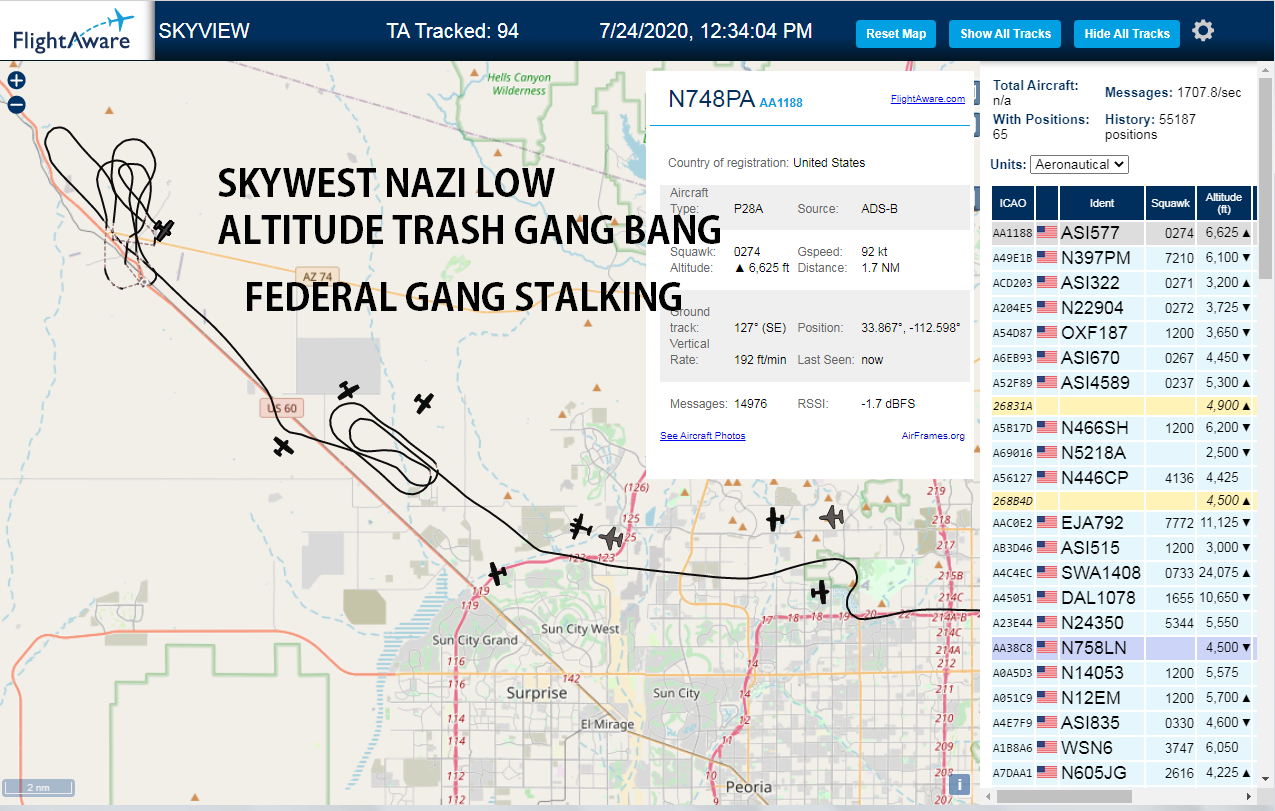The width and height of the screenshot is (1275, 811).
Task: Select the unidentified 26831A row
Action: pos(1122,406)
